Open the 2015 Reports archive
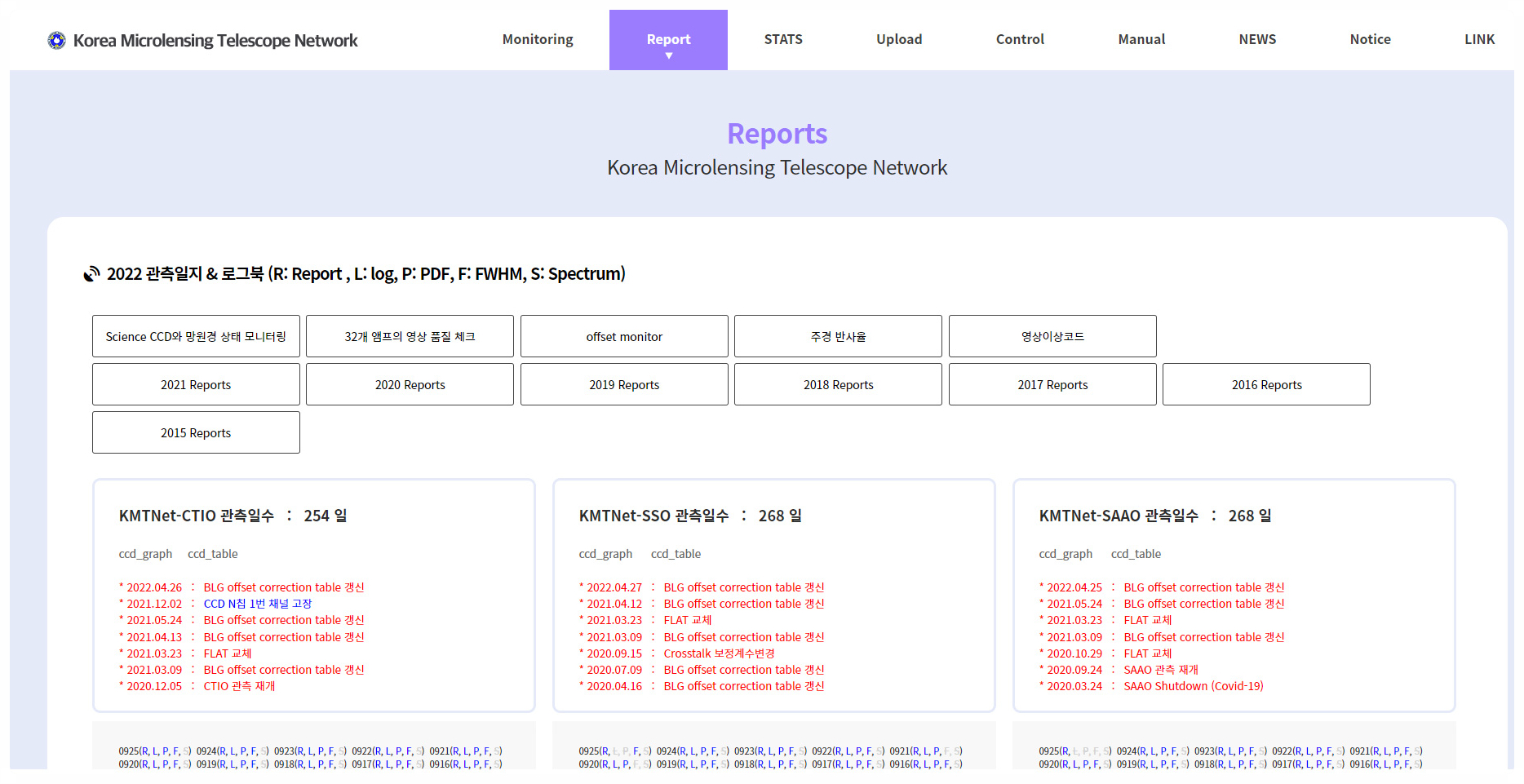 [196, 432]
